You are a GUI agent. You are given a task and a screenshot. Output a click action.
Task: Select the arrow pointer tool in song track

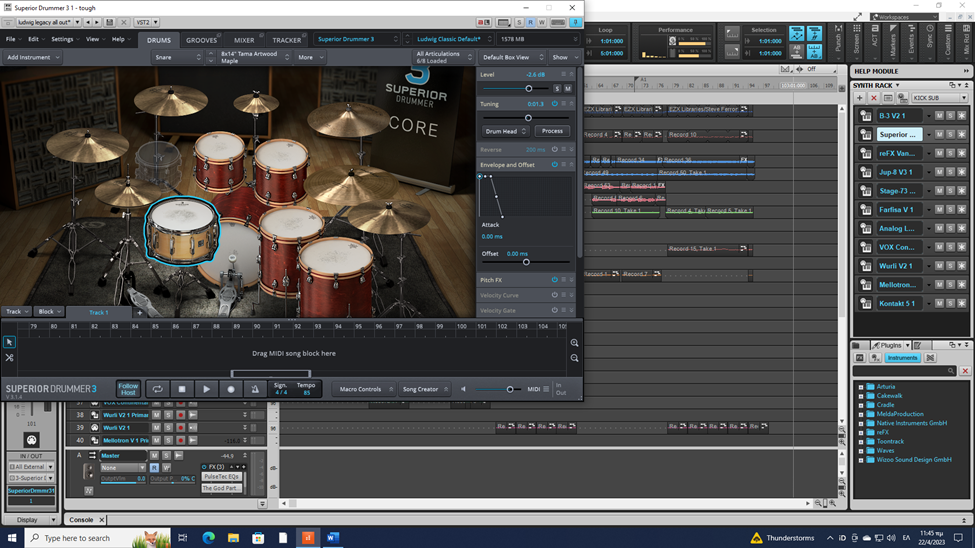tap(9, 342)
